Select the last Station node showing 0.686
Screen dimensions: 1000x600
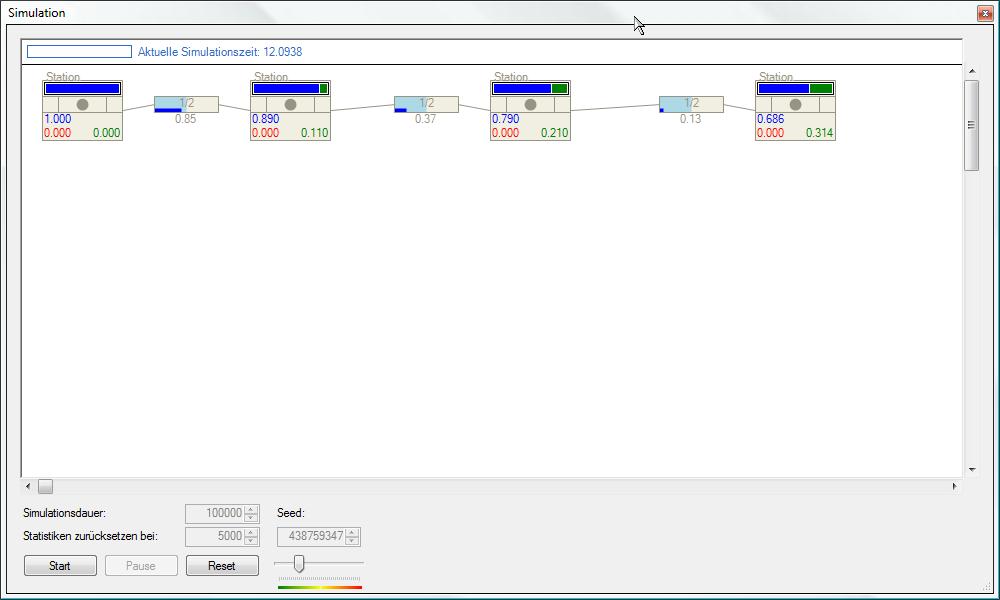pos(795,111)
